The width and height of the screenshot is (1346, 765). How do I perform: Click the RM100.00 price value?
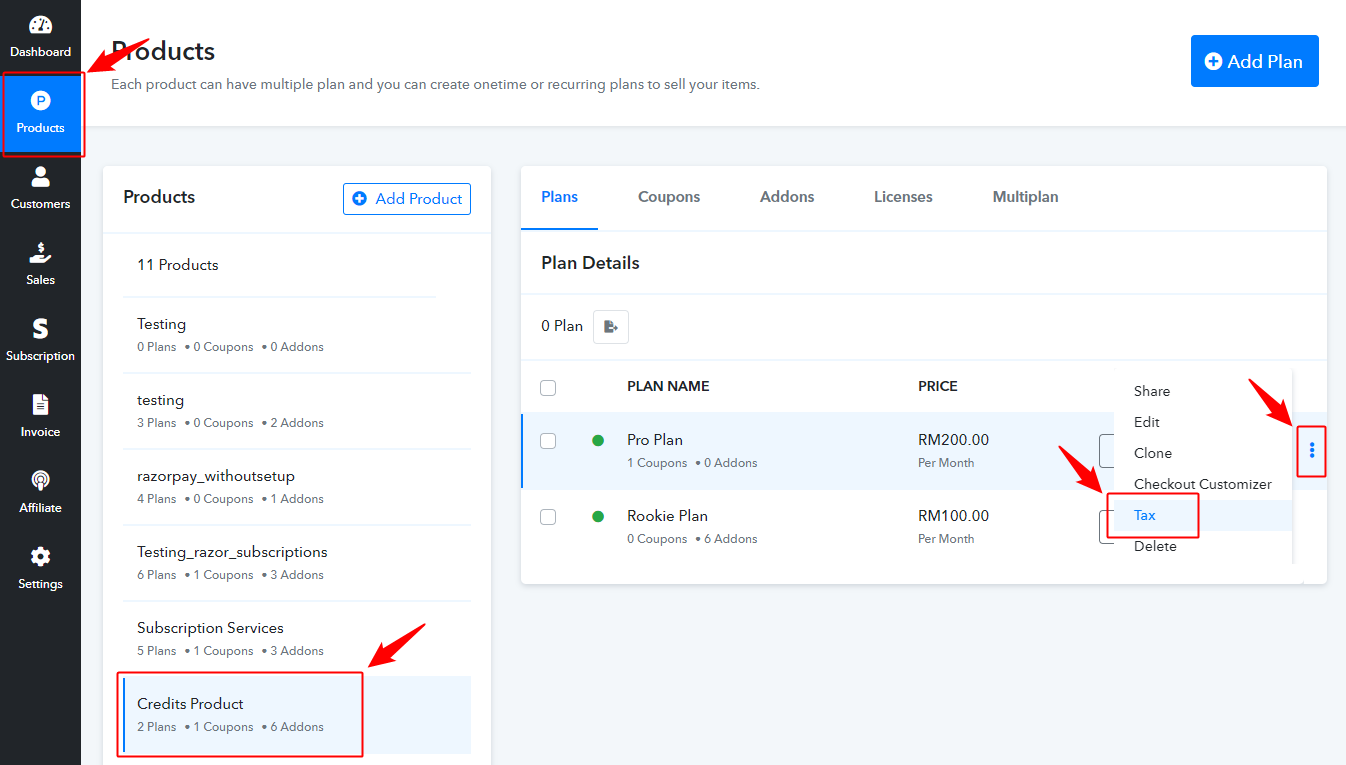pos(953,516)
